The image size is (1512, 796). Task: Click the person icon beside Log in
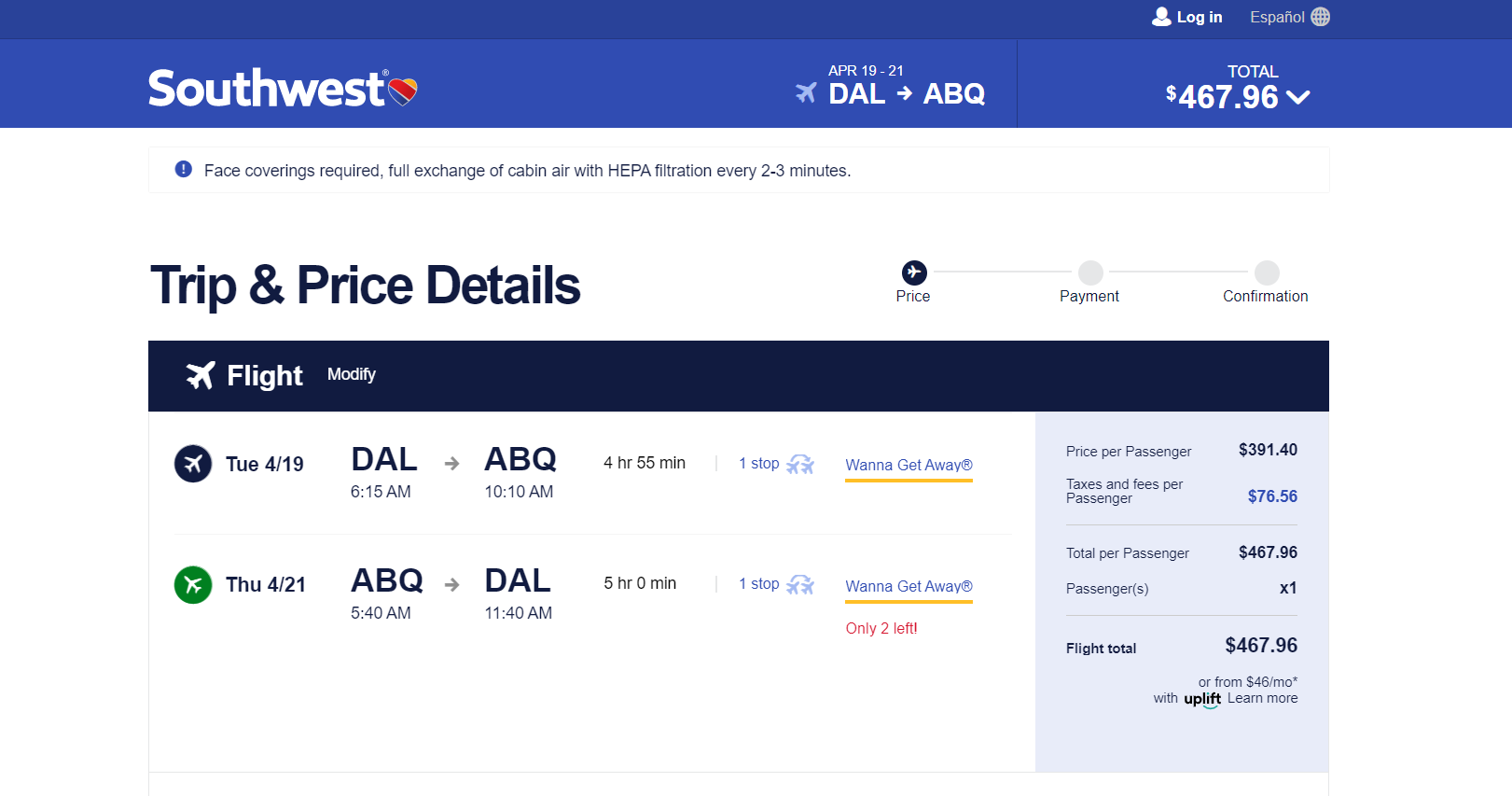pos(1161,16)
